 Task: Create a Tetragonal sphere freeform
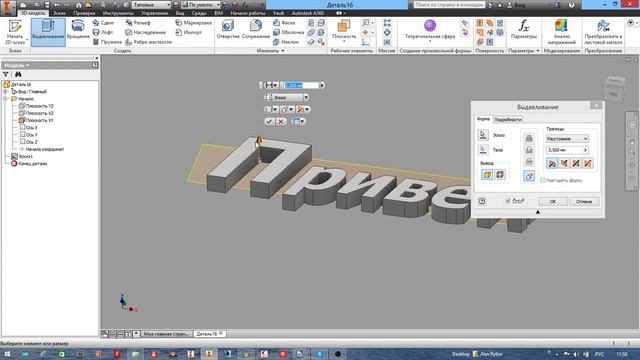tap(430, 29)
